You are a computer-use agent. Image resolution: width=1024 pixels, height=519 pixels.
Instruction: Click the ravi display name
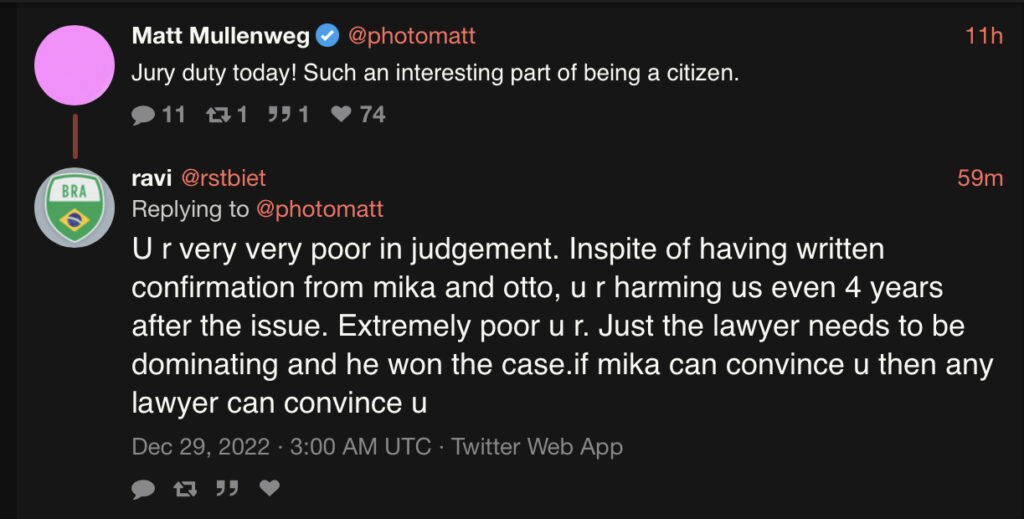pos(150,178)
